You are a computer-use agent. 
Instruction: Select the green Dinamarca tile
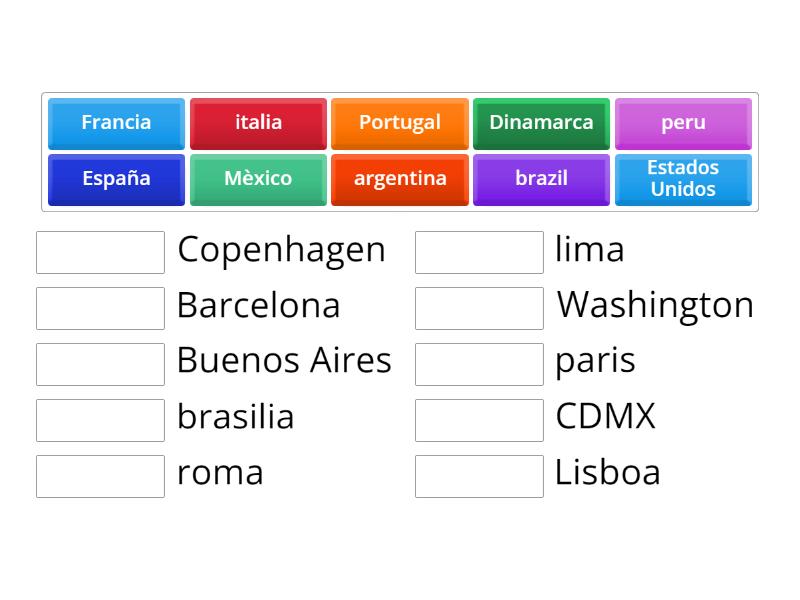(541, 123)
